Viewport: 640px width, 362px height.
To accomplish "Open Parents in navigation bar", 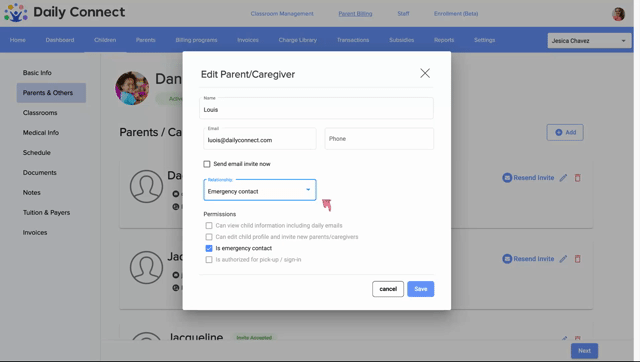I will [x=146, y=40].
